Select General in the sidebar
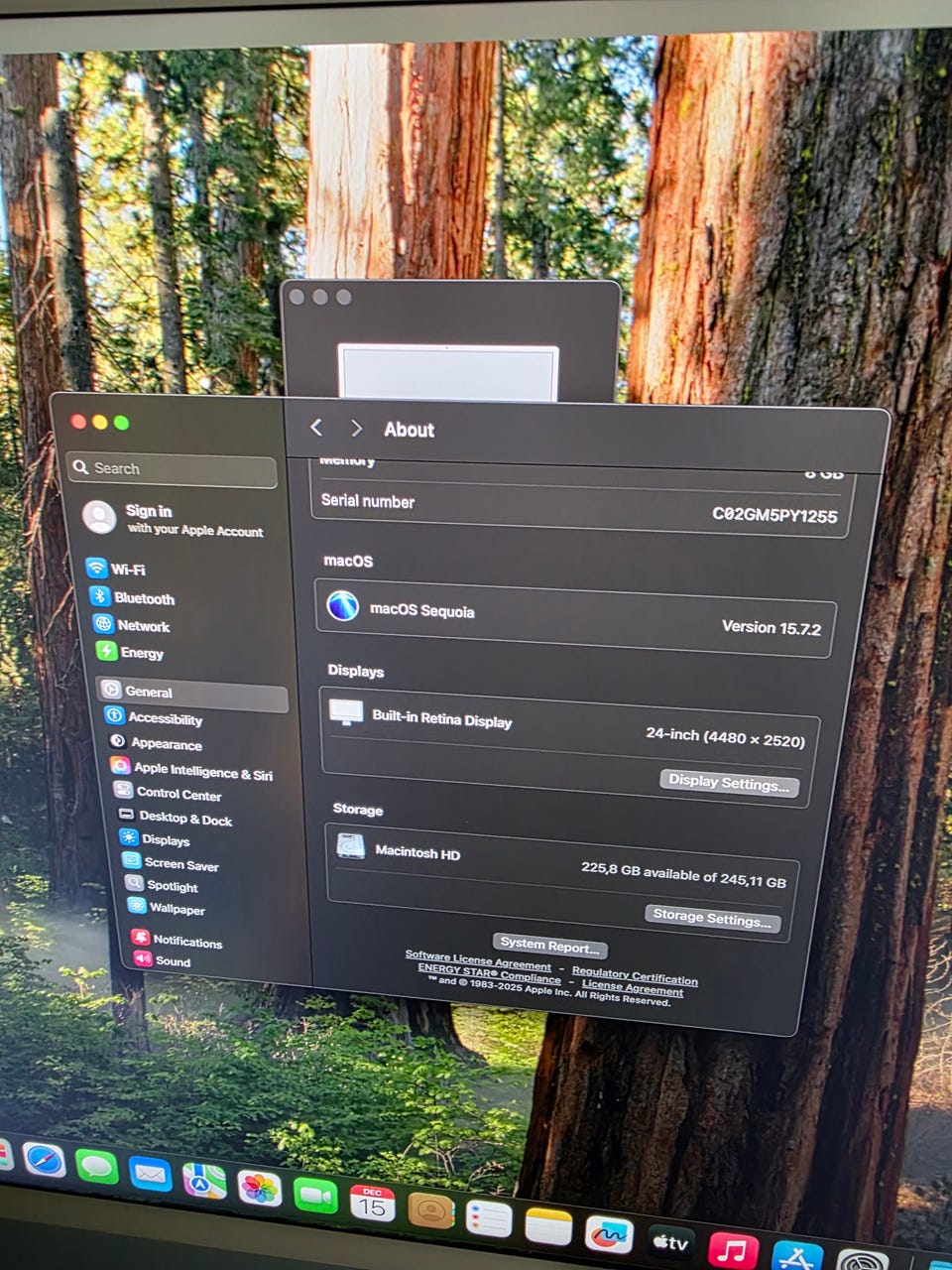 coord(193,692)
